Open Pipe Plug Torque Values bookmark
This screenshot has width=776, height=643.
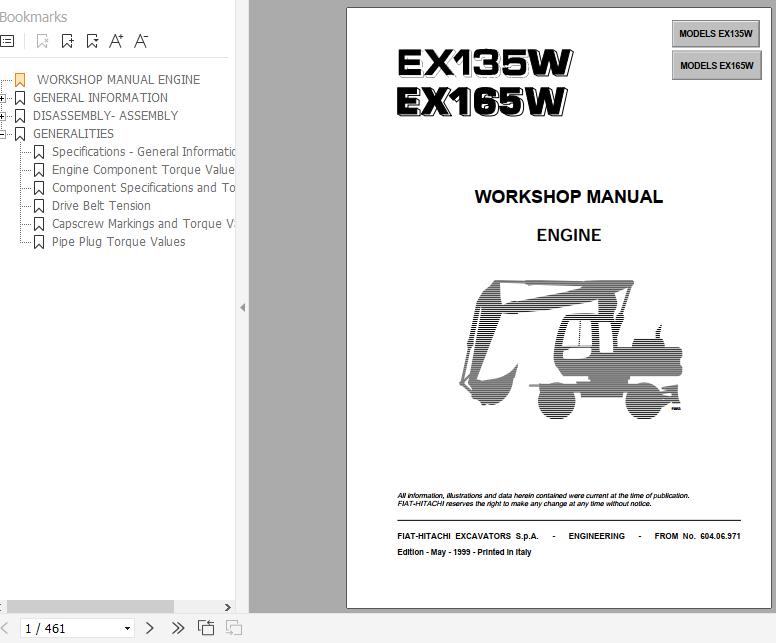coord(119,242)
